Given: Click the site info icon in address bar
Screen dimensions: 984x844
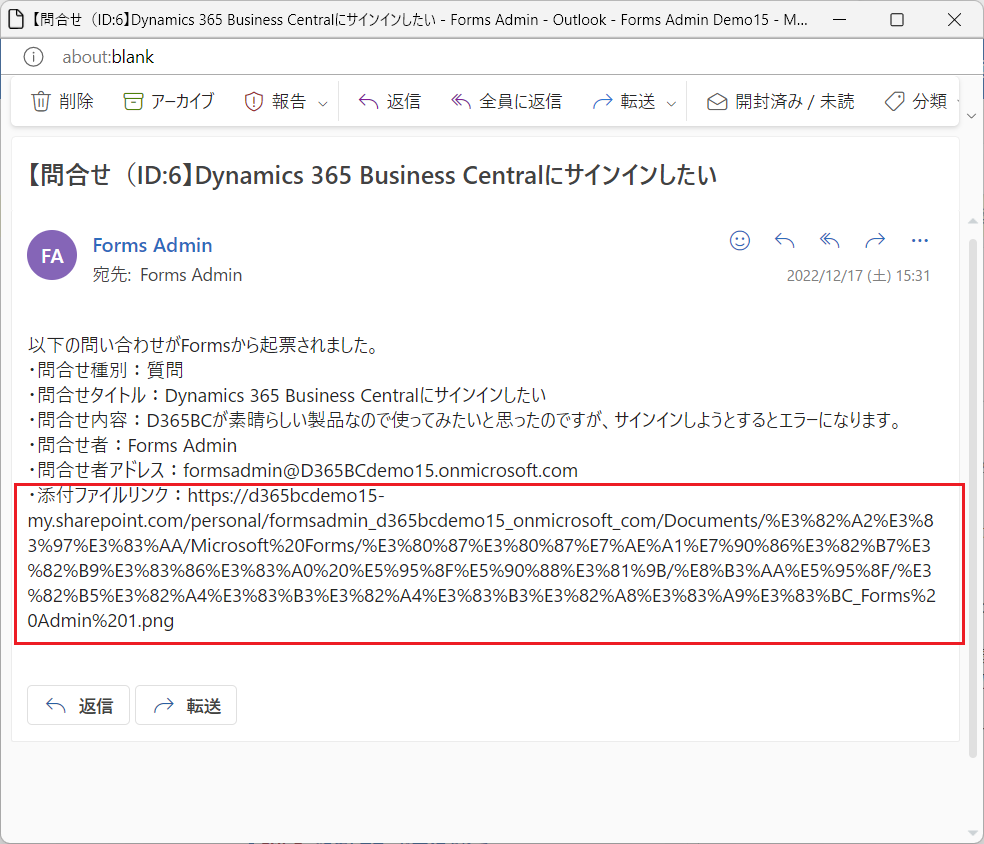Looking at the screenshot, I should tap(33, 57).
